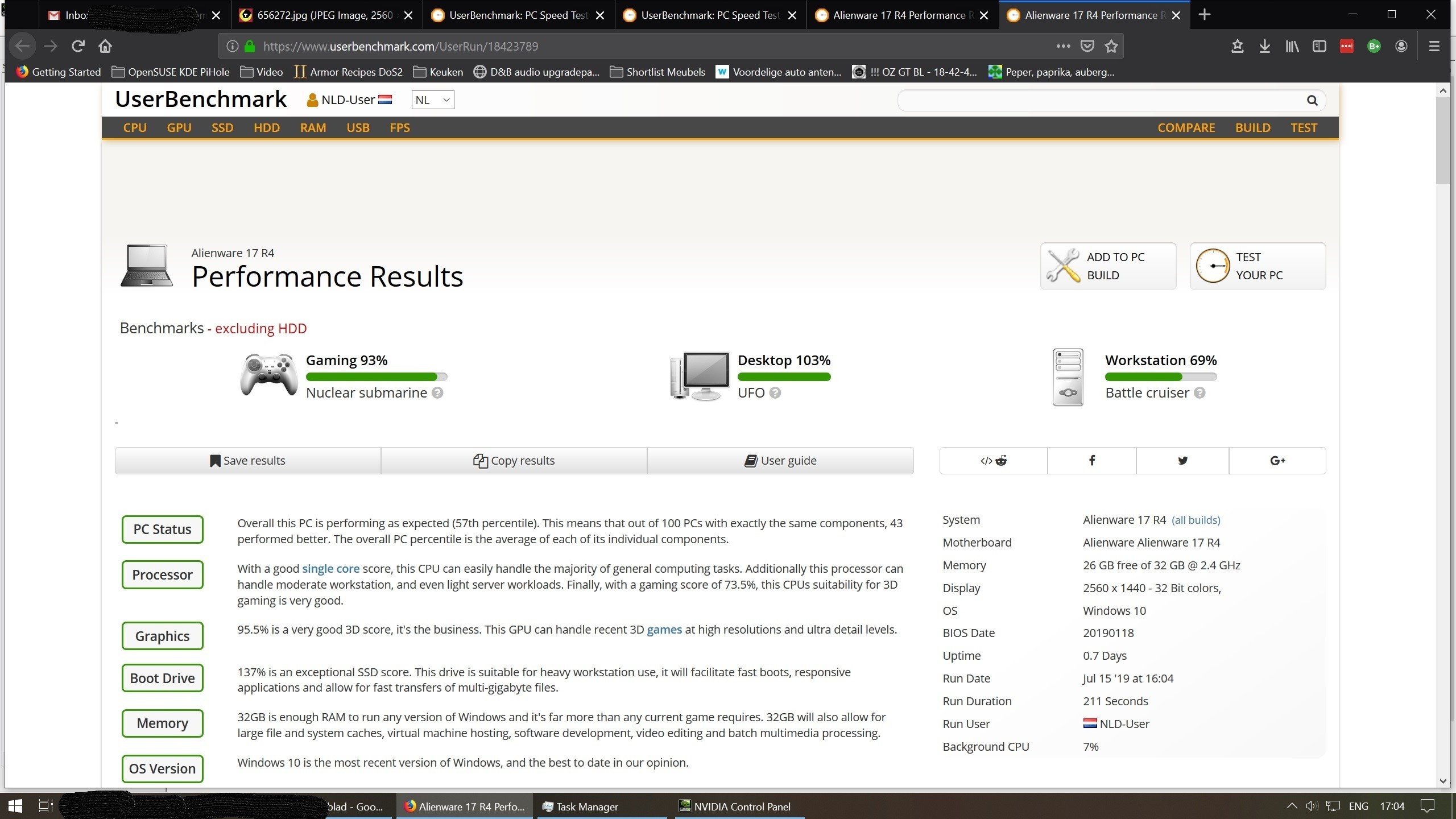Click the Gaming 93% progress bar
1456x819 pixels.
click(376, 377)
